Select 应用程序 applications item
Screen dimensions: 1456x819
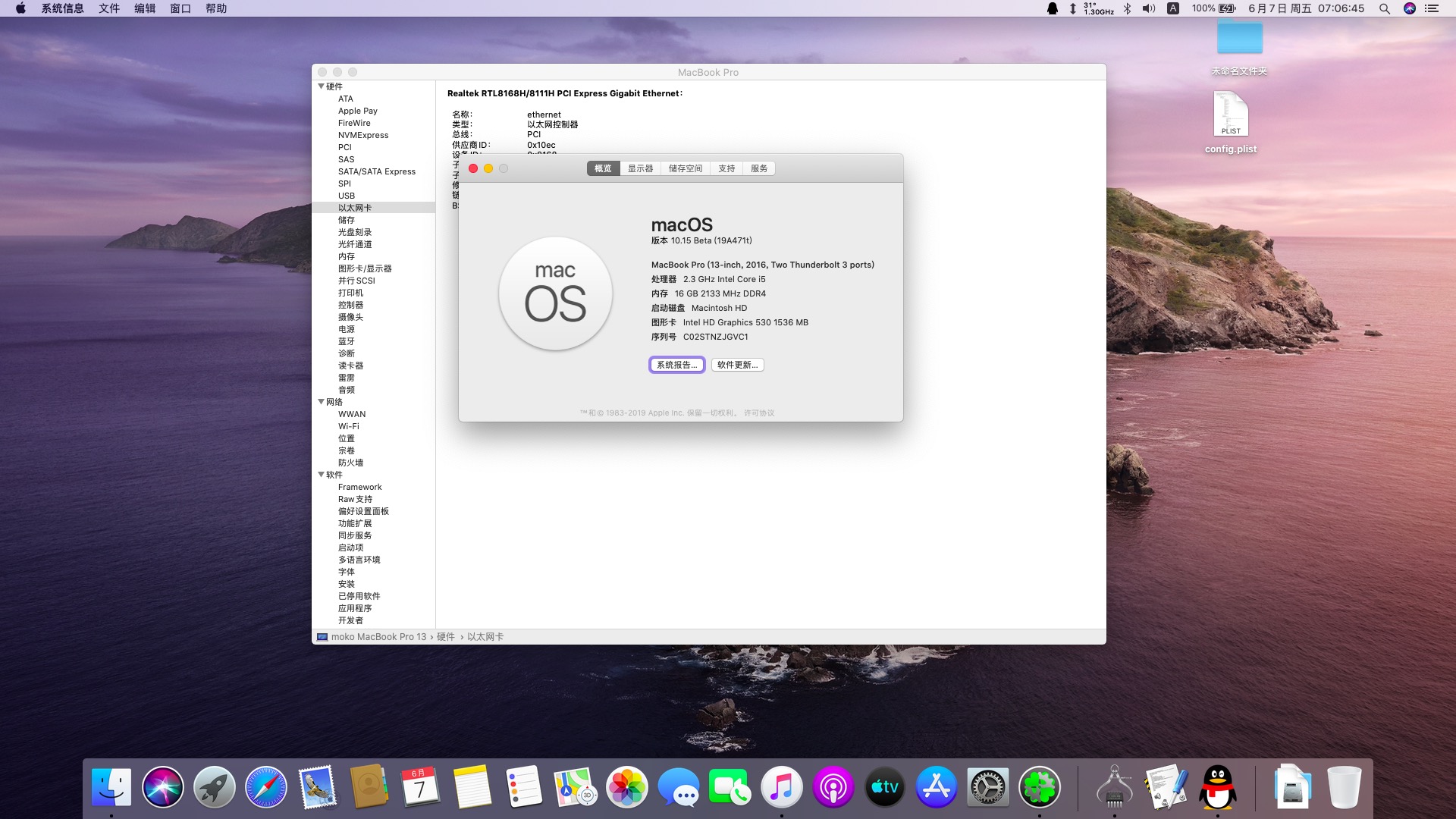point(355,608)
